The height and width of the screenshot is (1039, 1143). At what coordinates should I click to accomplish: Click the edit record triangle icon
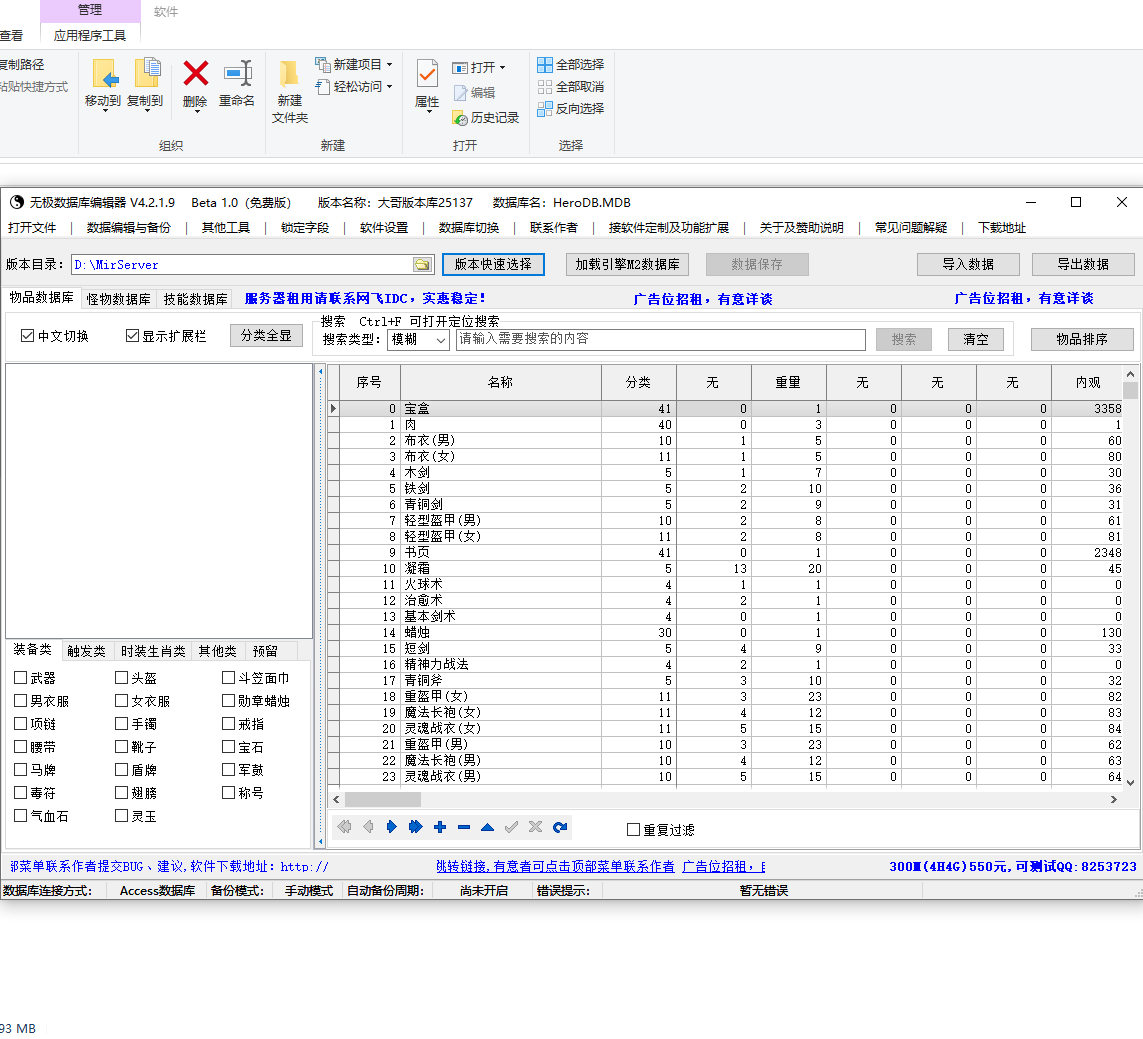point(487,827)
